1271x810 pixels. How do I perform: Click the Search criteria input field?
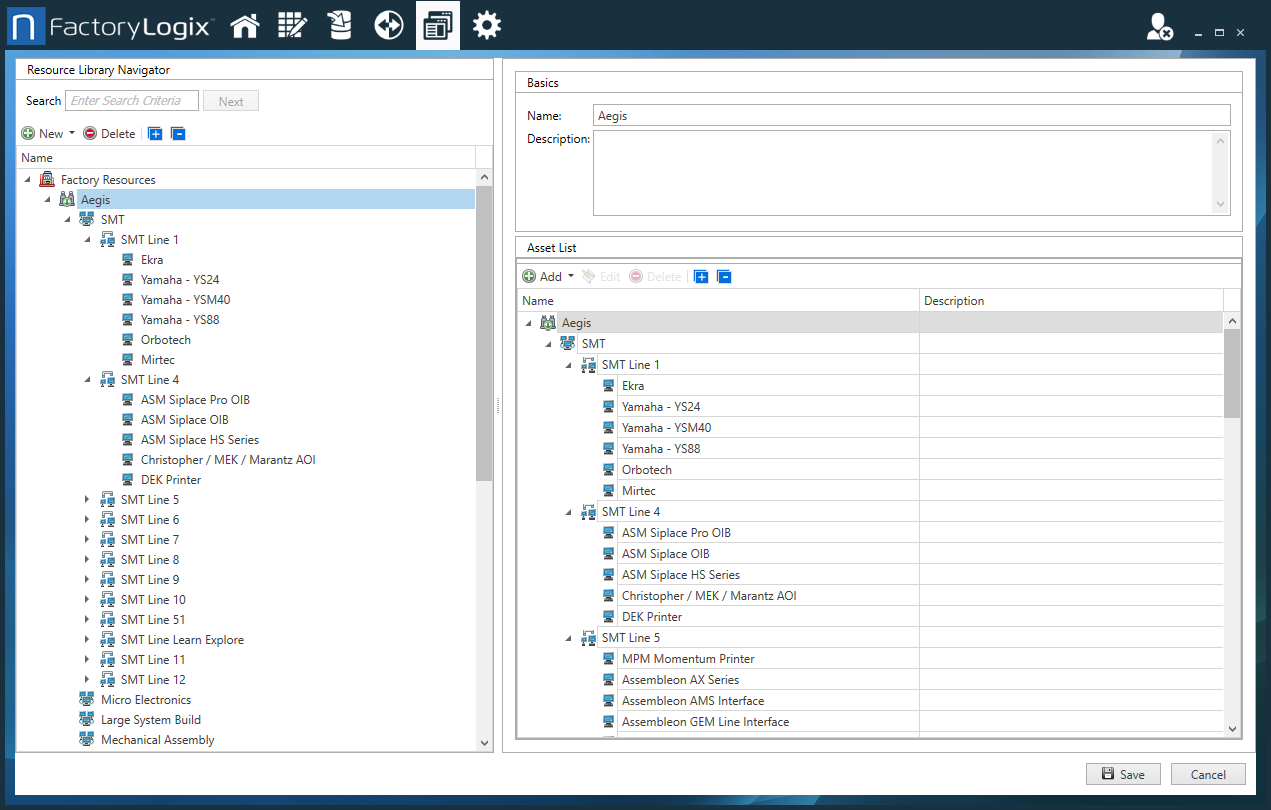pyautogui.click(x=132, y=101)
